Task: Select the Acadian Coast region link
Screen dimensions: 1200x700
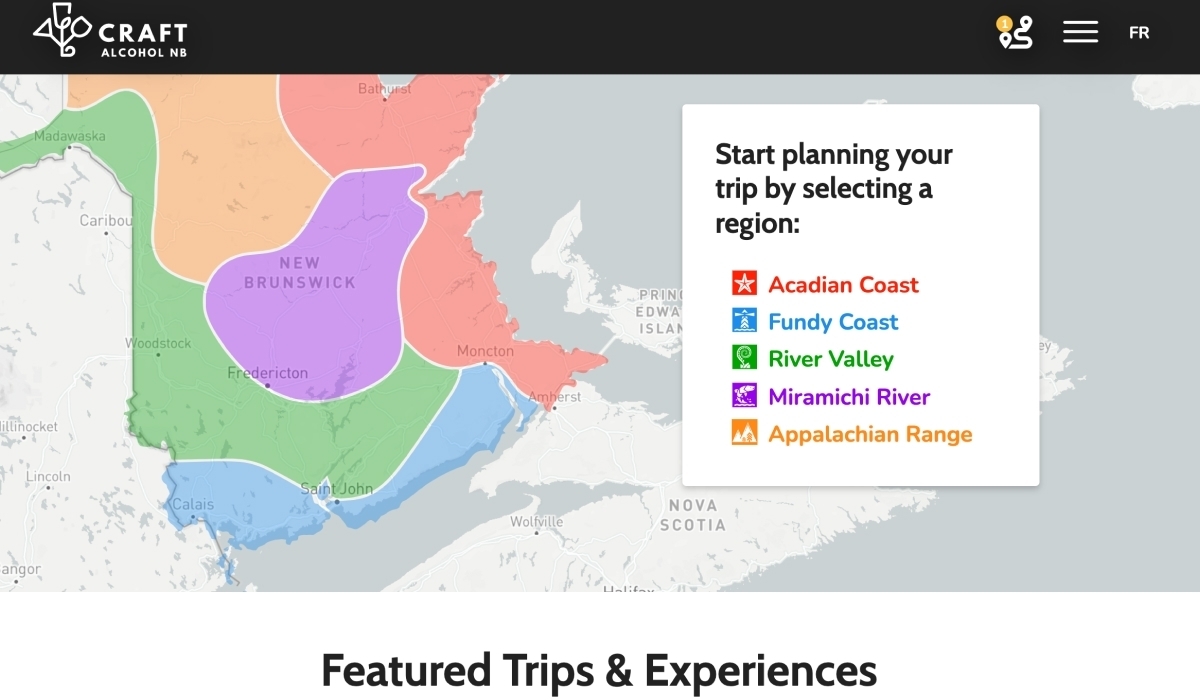Action: [843, 284]
